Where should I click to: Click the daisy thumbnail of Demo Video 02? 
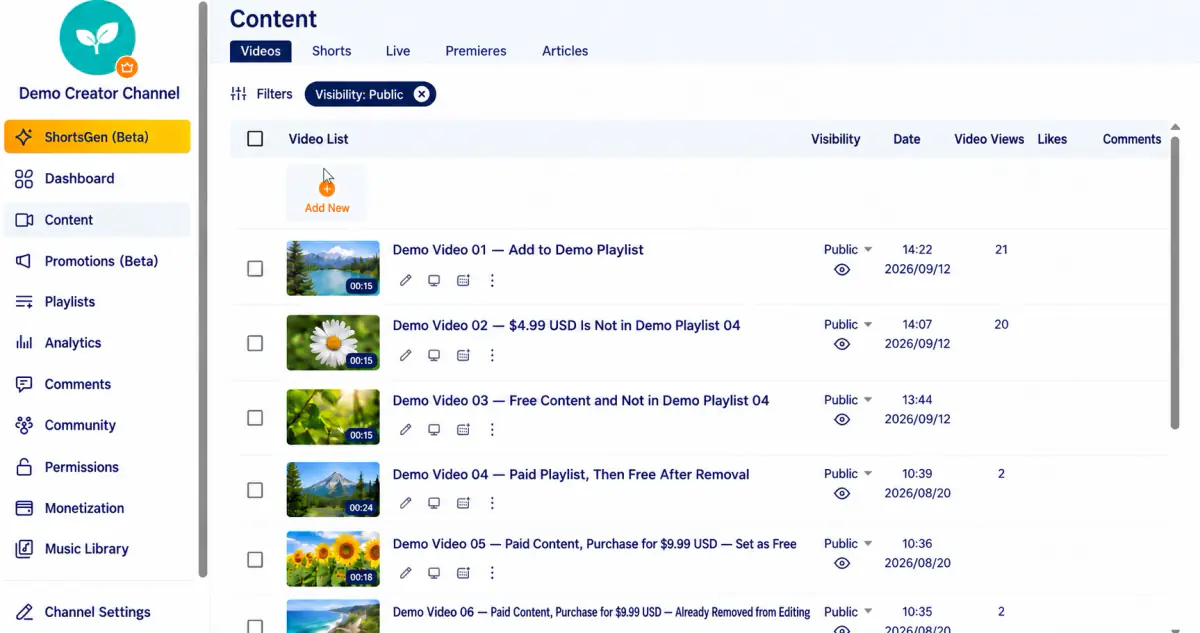click(x=333, y=343)
